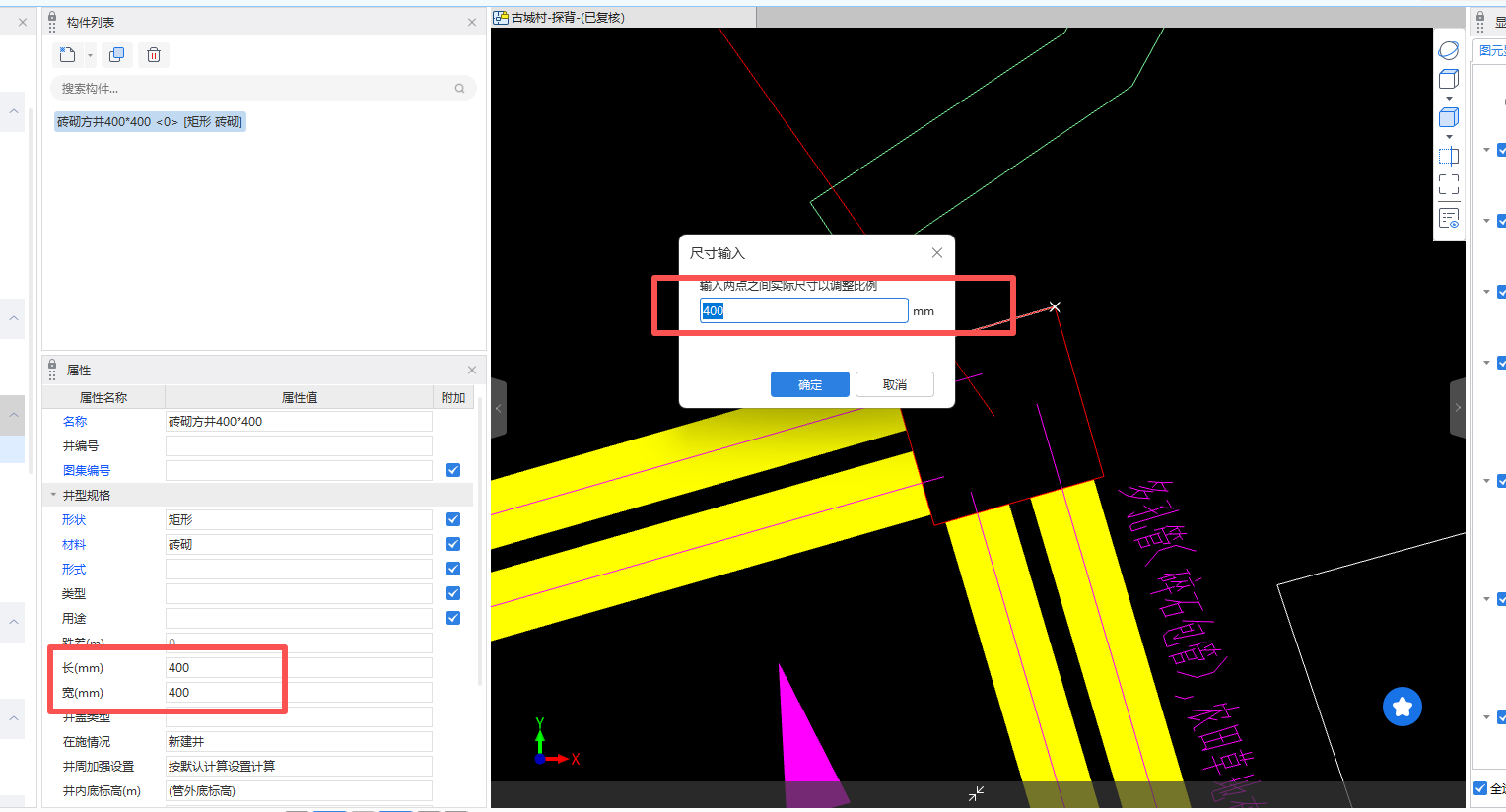This screenshot has height=812, width=1506.
Task: Click the 材料 value 砖砌
Action: coord(299,544)
